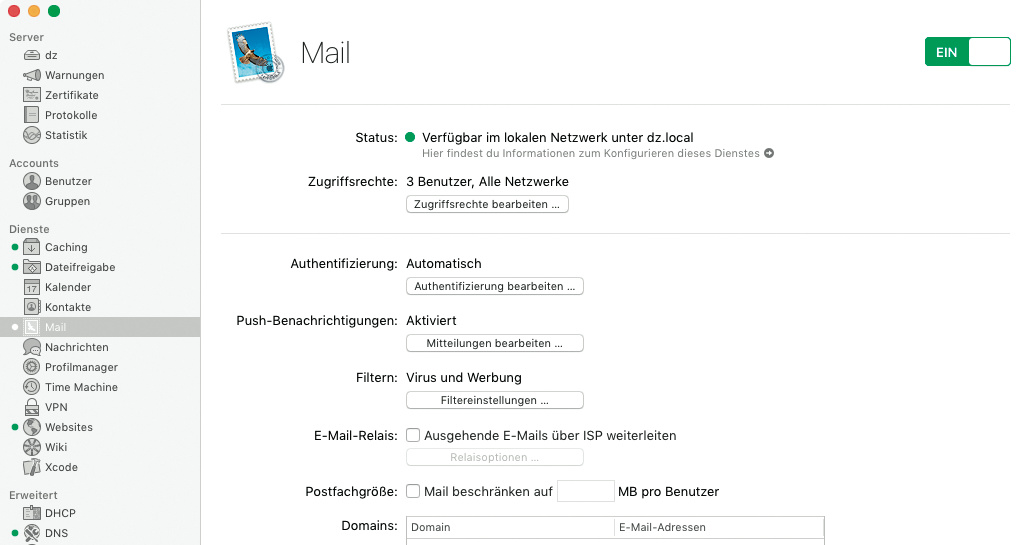
Task: Open the Filtereinstellungen button
Action: pos(494,400)
